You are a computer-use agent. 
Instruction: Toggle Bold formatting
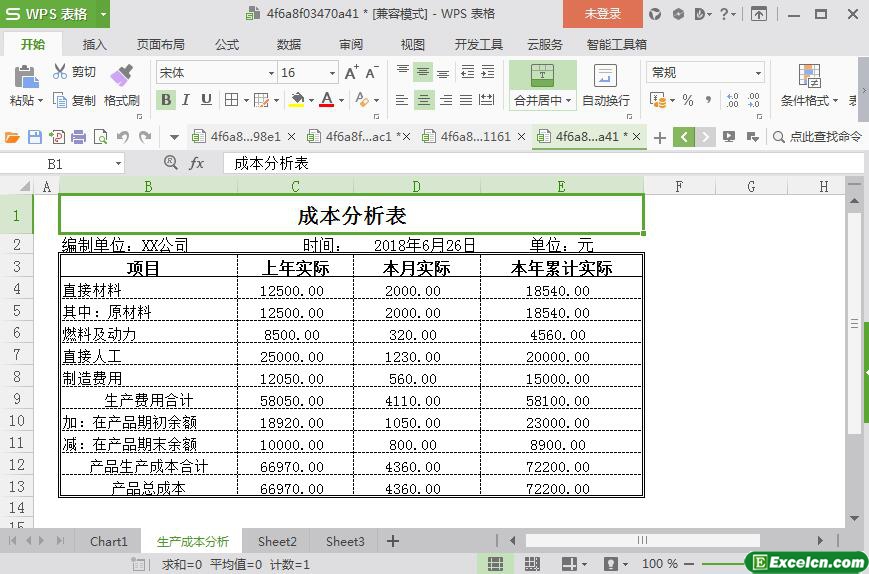[166, 100]
